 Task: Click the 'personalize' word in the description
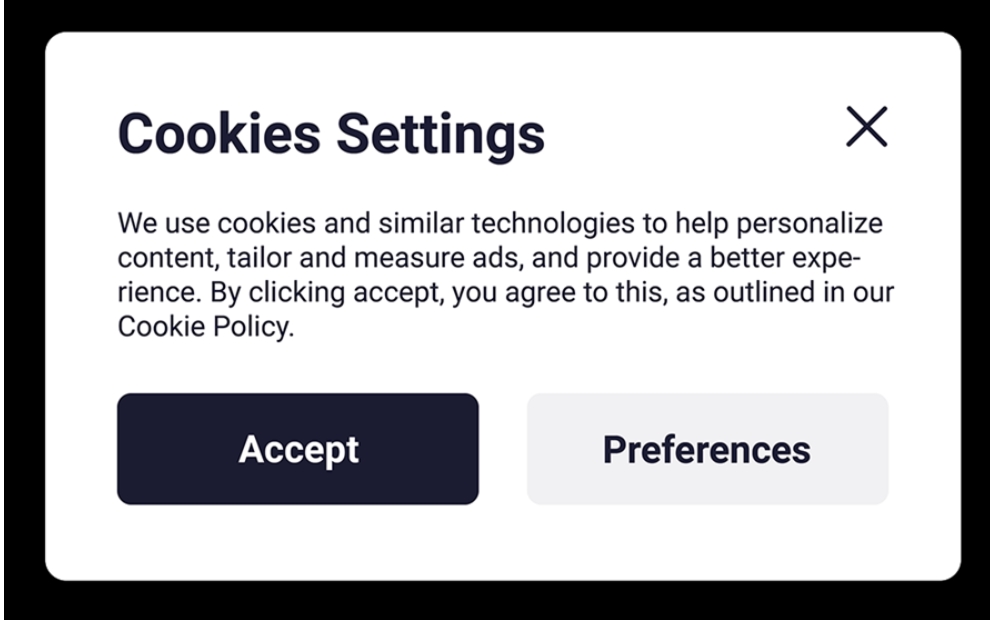809,224
